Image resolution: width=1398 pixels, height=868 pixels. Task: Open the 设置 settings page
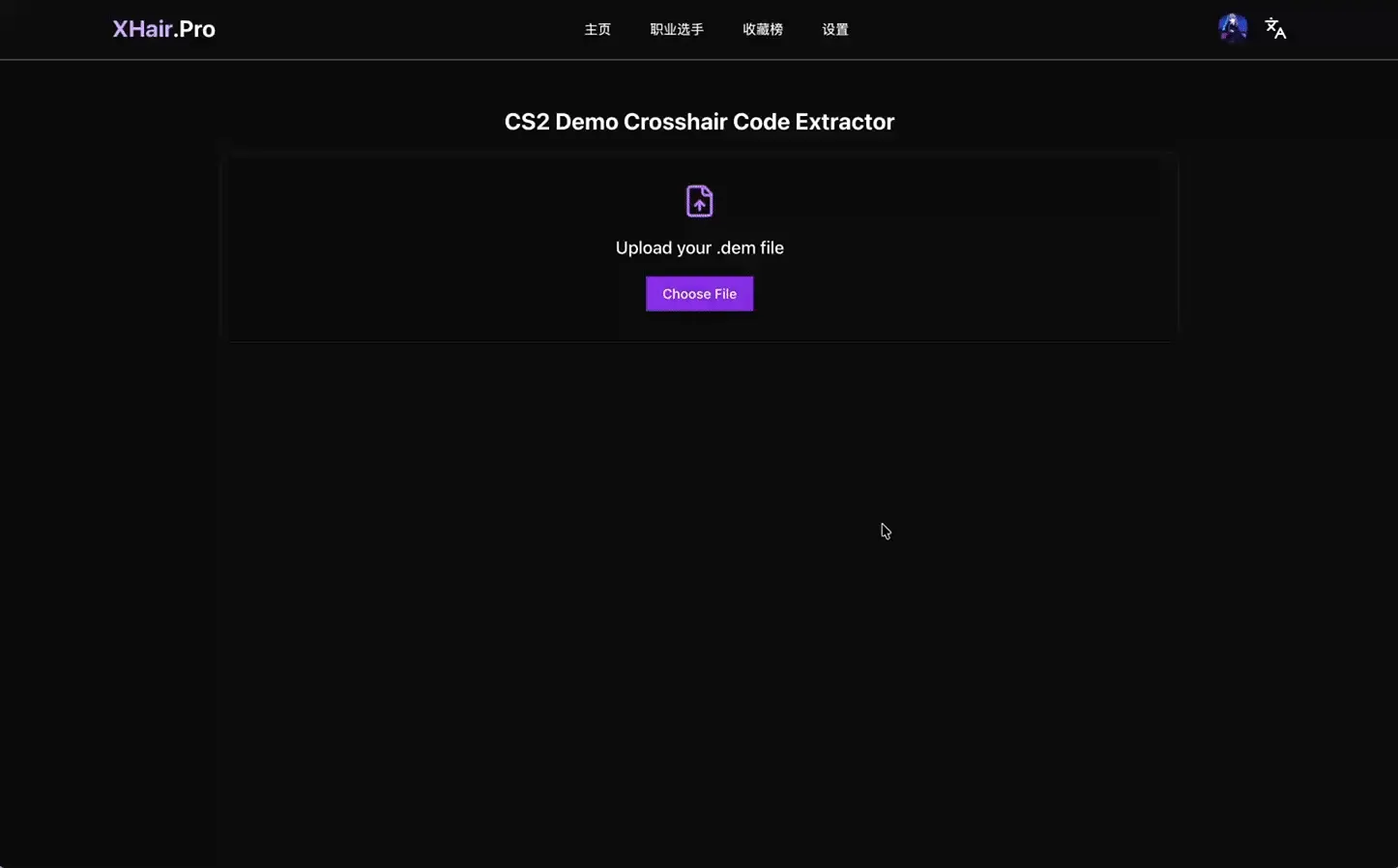pos(834,30)
